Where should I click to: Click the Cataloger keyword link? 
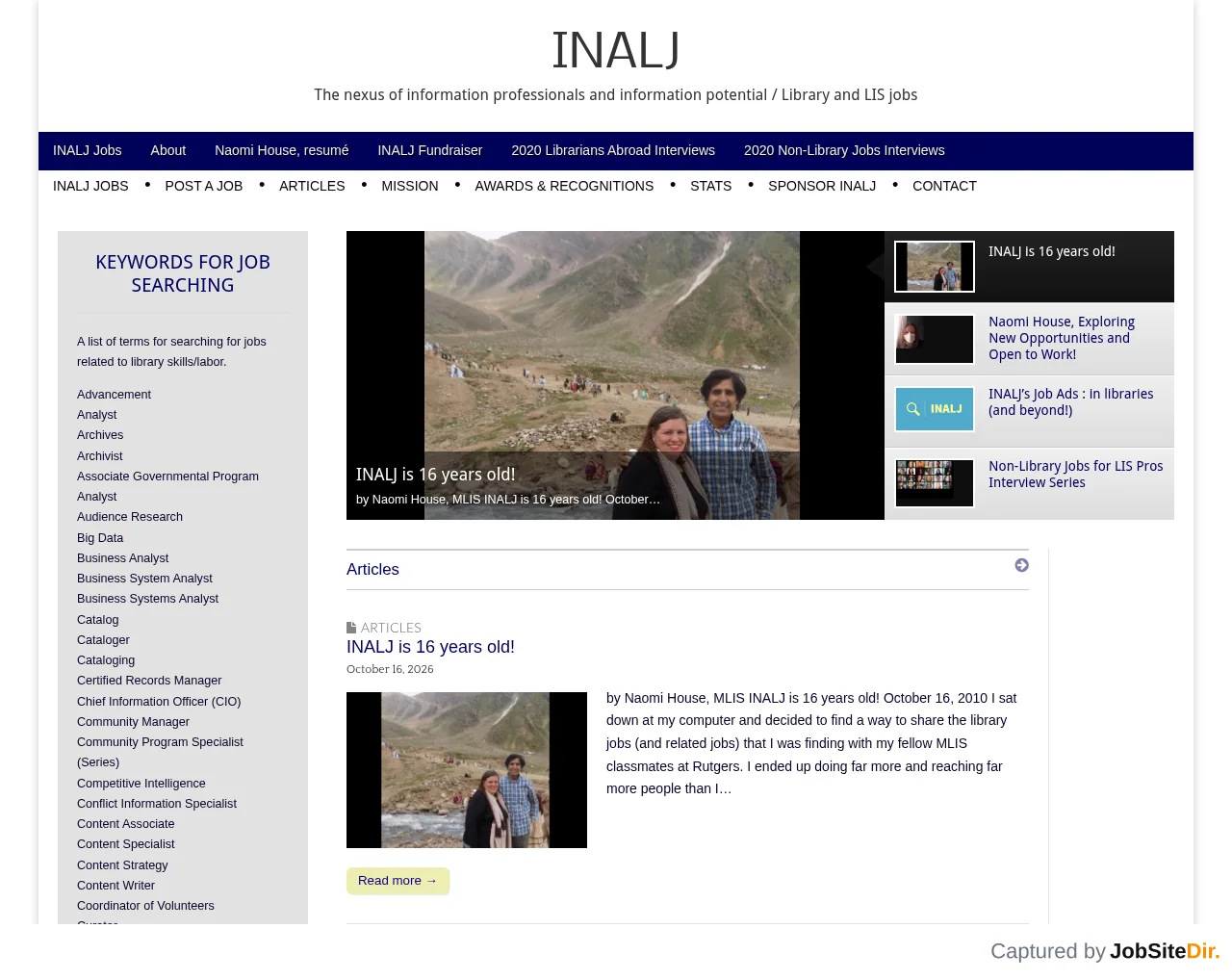tap(103, 640)
